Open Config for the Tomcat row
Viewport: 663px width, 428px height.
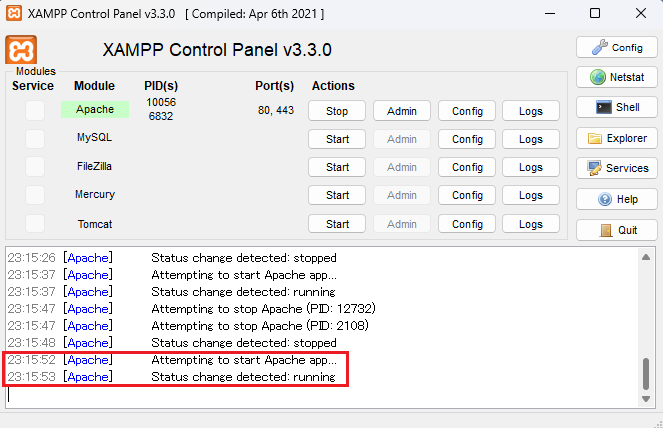(x=467, y=224)
